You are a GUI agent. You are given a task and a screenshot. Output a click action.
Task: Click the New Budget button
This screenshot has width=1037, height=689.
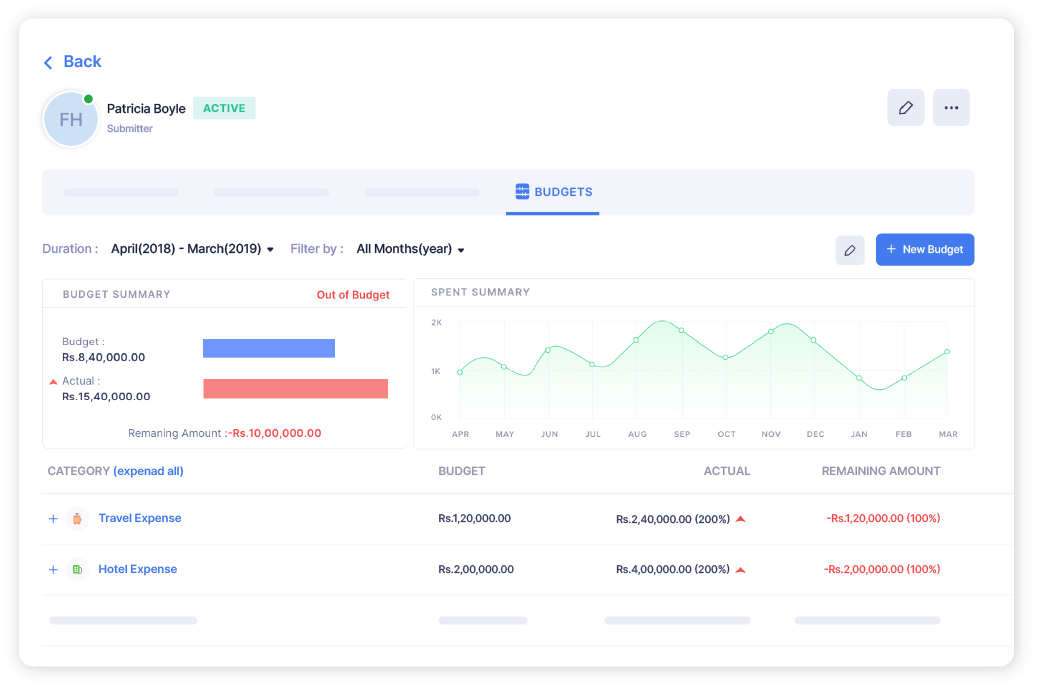(924, 249)
